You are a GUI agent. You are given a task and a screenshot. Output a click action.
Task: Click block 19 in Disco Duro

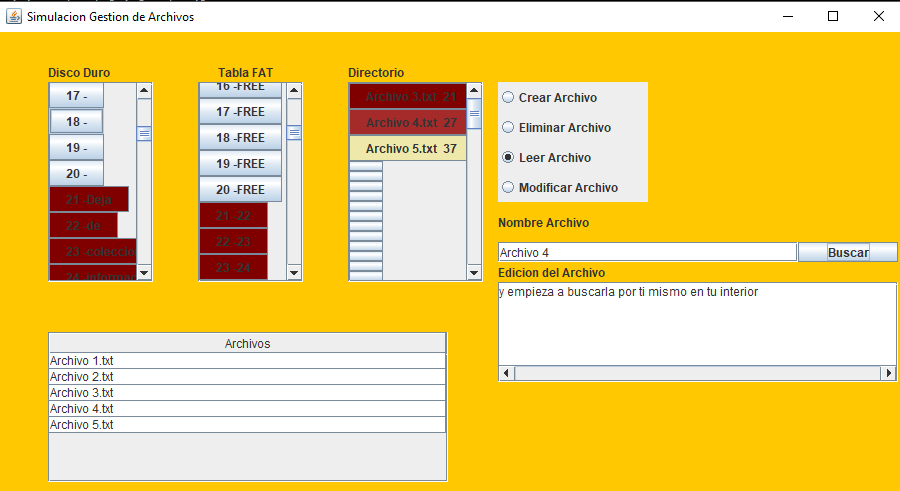(76, 147)
